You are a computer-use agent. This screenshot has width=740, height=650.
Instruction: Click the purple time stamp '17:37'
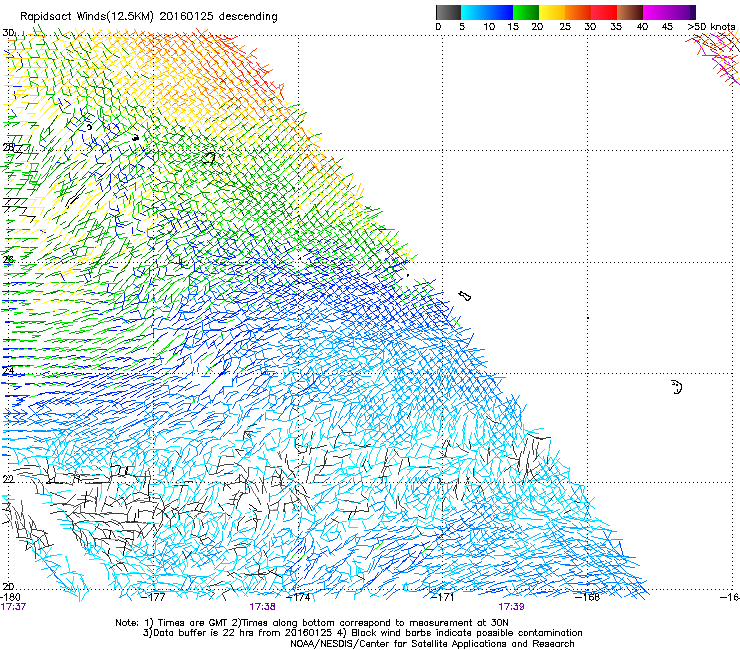pos(13,607)
